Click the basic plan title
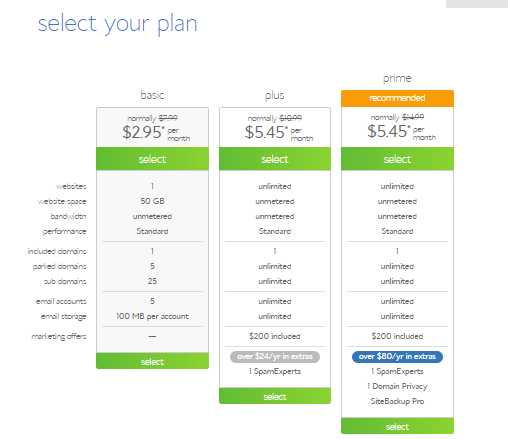This screenshot has height=439, width=508. click(152, 95)
